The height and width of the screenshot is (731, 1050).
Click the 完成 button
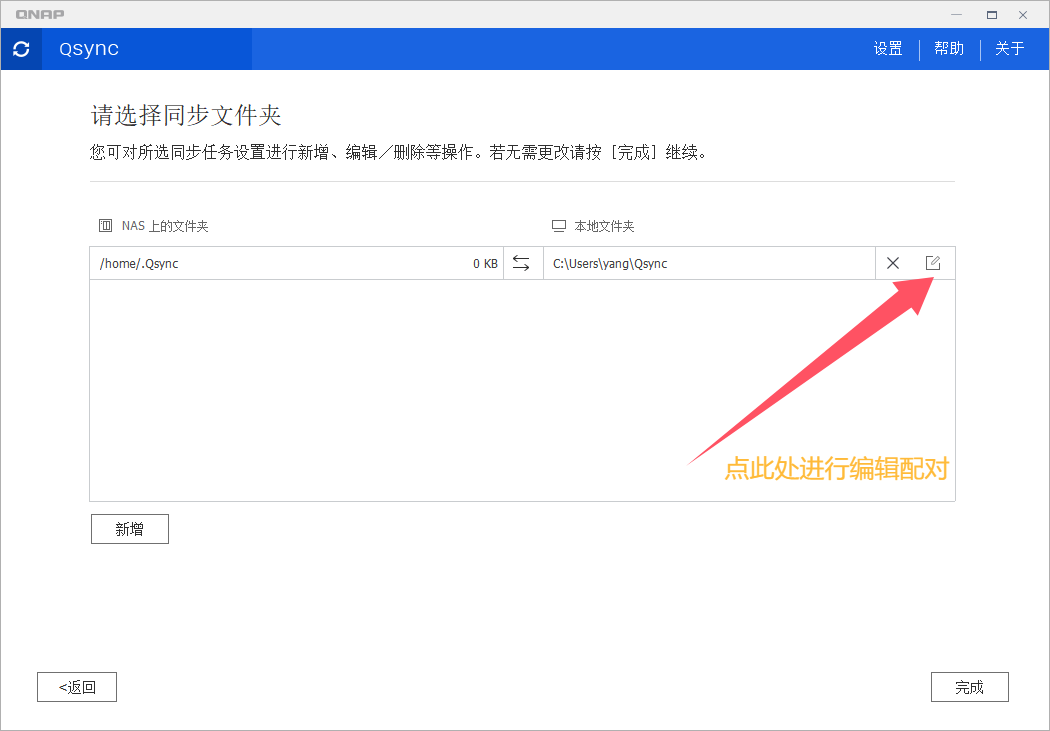(x=969, y=687)
